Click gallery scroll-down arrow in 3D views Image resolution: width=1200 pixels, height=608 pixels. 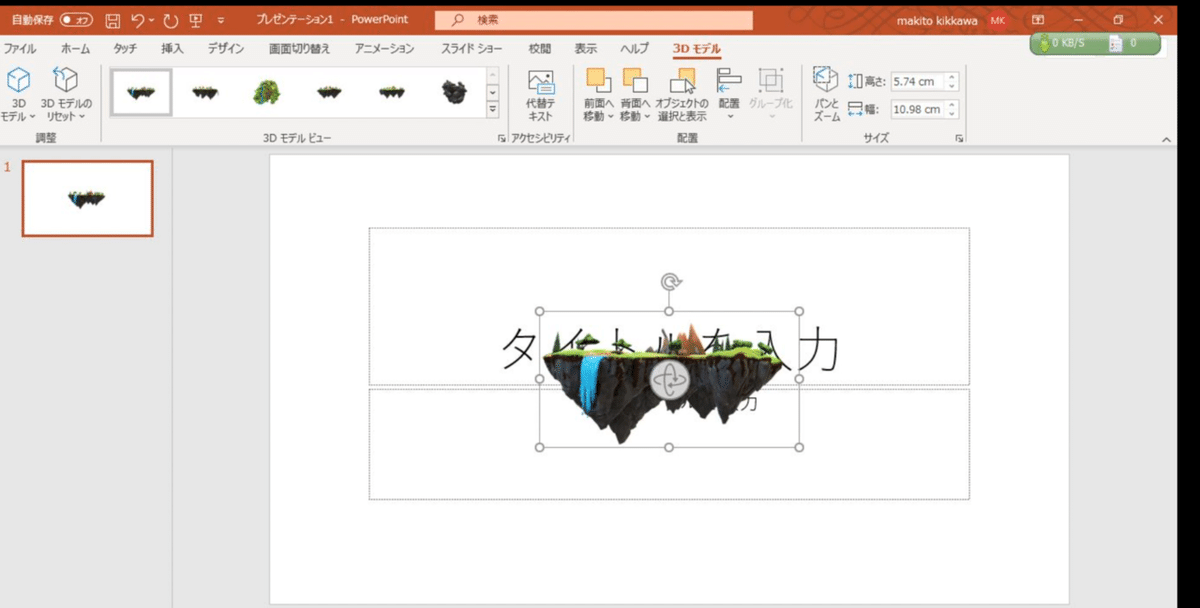click(x=492, y=92)
